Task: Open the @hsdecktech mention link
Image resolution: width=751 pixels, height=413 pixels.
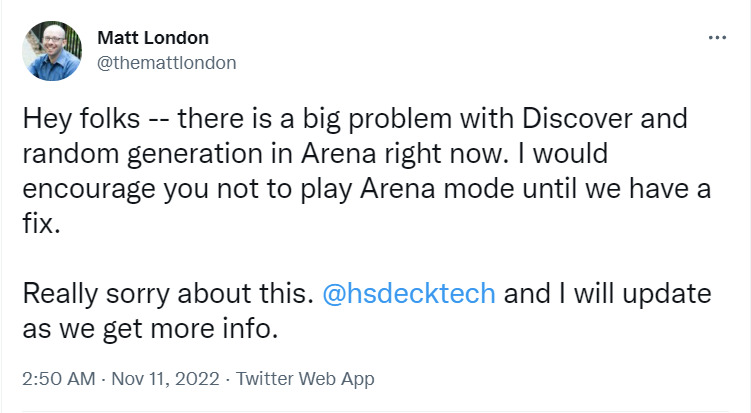Action: coord(408,295)
